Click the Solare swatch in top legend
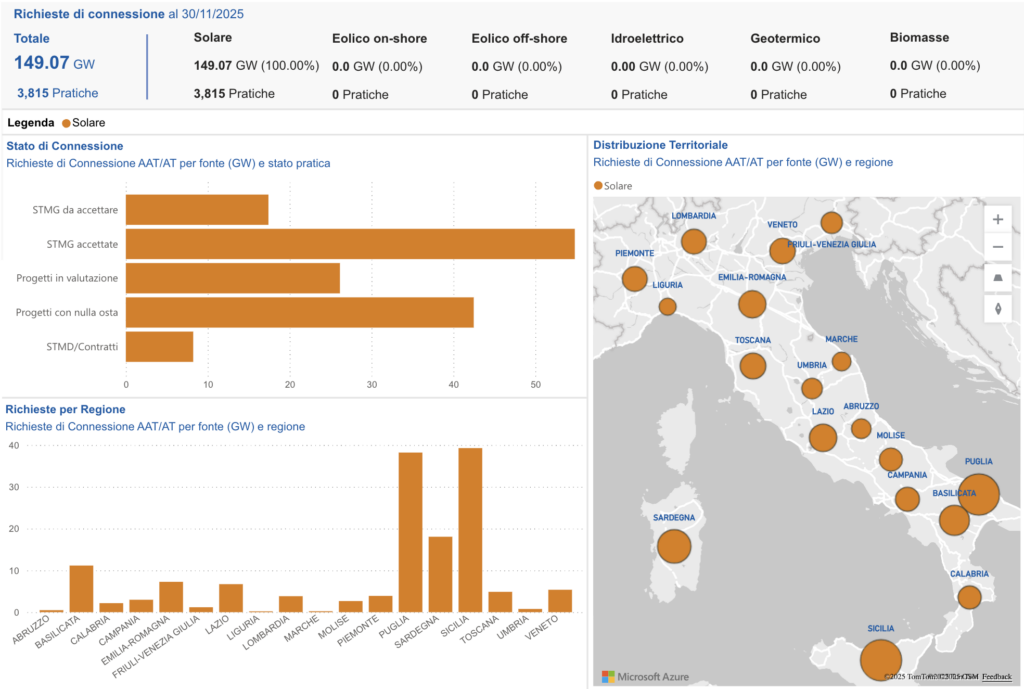The image size is (1024, 689). [67, 123]
